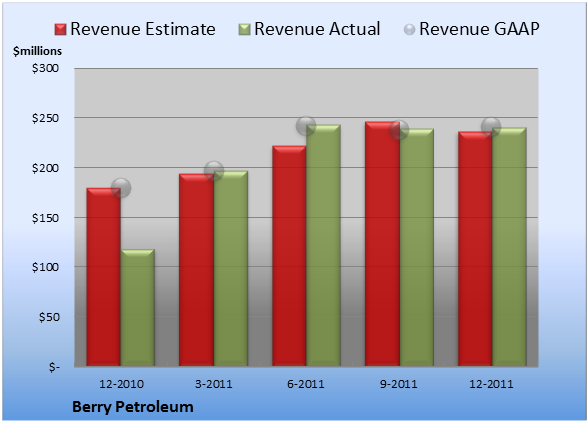Select the red estimate bar for 9-2011

382,244
